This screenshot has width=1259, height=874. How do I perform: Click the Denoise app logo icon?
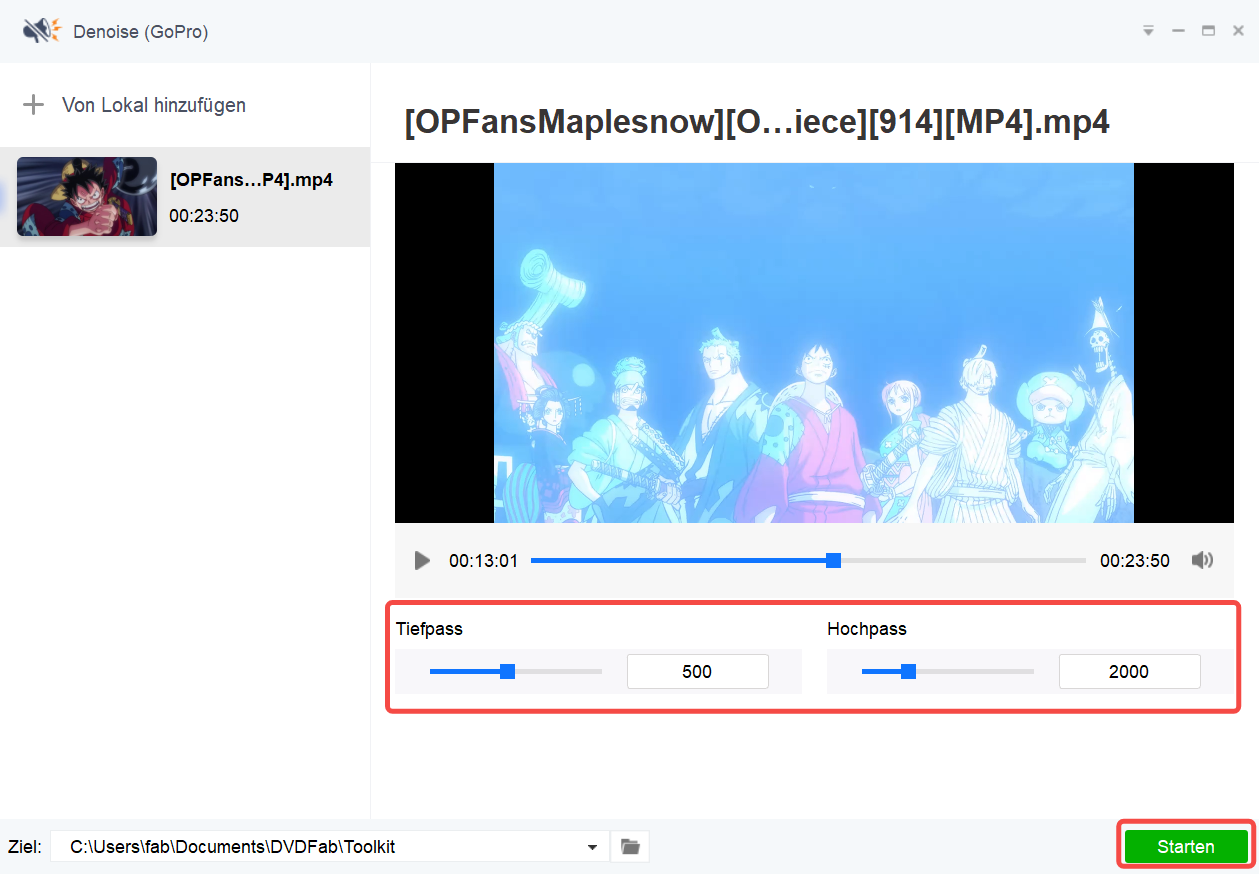(x=42, y=31)
